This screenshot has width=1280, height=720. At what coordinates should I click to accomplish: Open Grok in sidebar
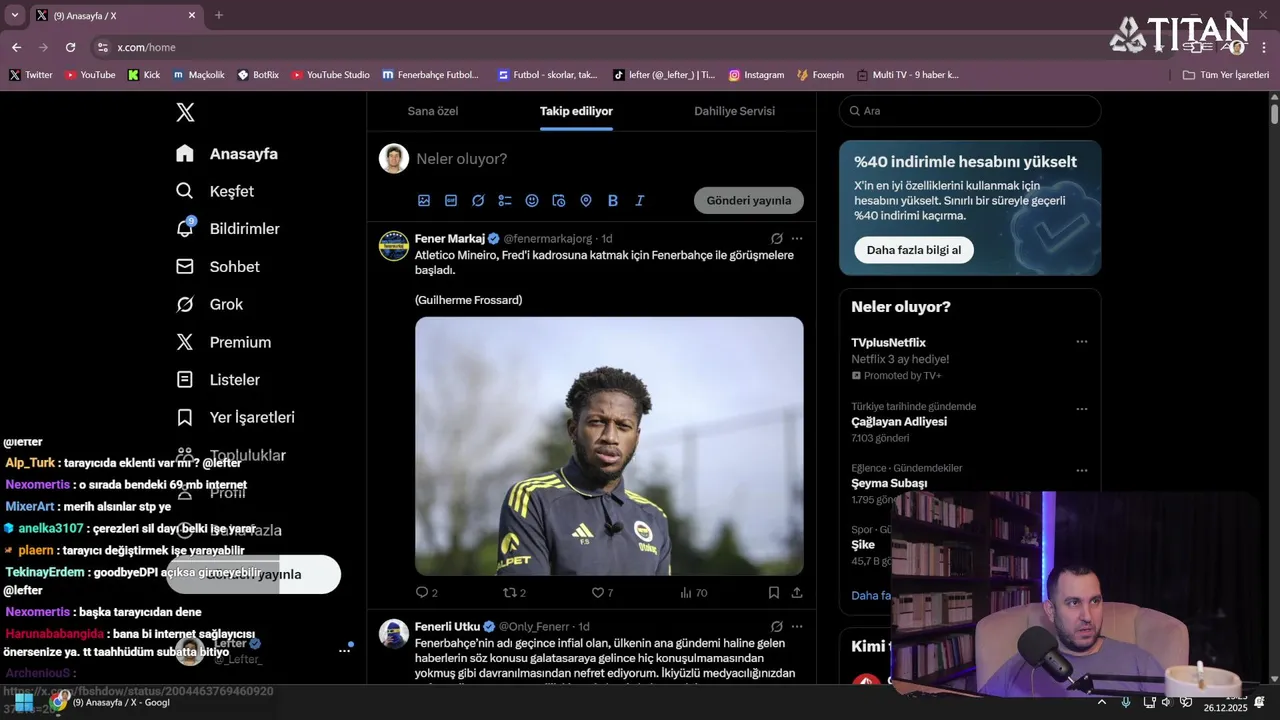[x=210, y=304]
